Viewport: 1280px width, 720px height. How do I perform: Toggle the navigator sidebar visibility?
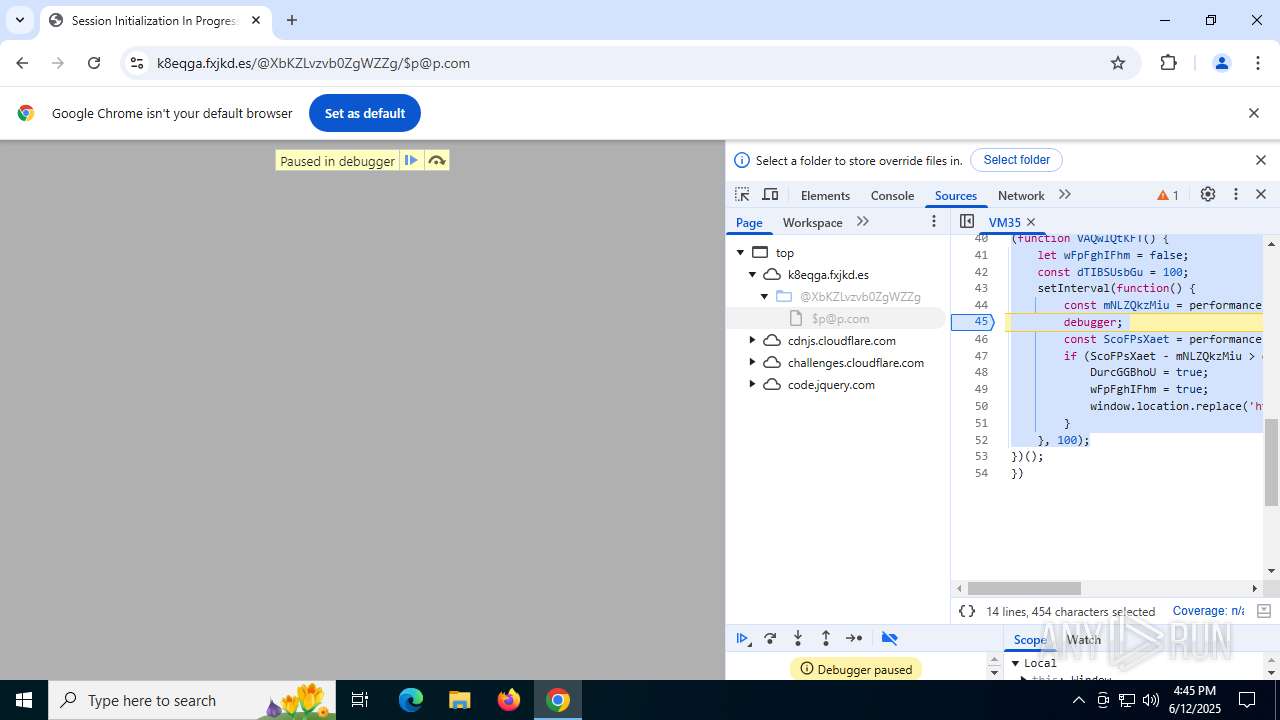coord(967,222)
